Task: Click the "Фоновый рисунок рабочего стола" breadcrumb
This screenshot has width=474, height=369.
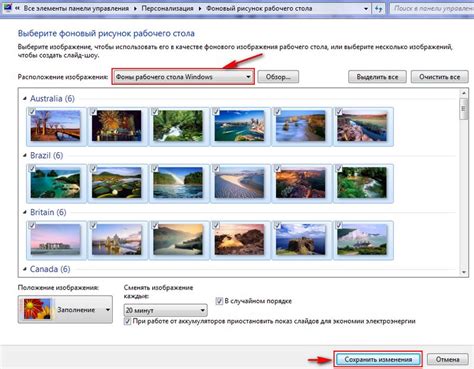Action: 259,8
